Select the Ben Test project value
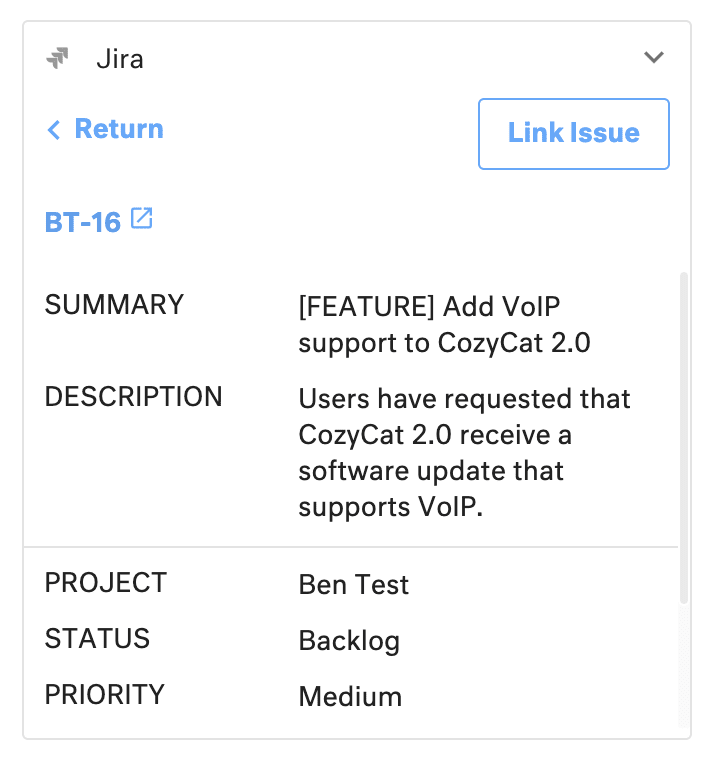This screenshot has width=710, height=760. pos(354,585)
